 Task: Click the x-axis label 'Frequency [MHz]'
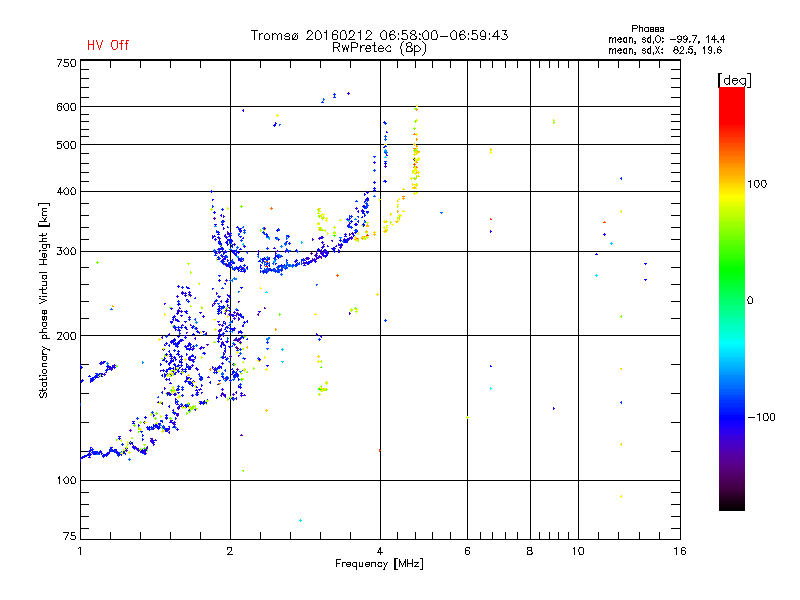(x=379, y=564)
